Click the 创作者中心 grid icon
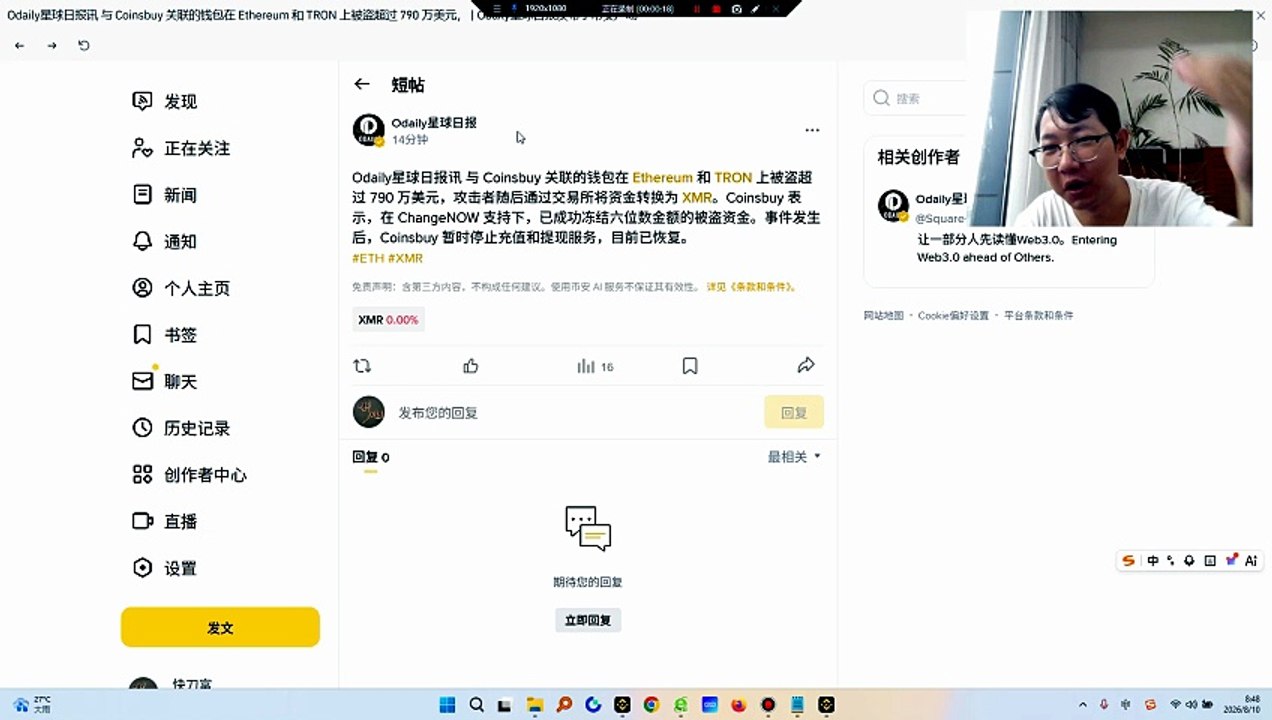Screen dimensions: 1272x720 tap(143, 475)
